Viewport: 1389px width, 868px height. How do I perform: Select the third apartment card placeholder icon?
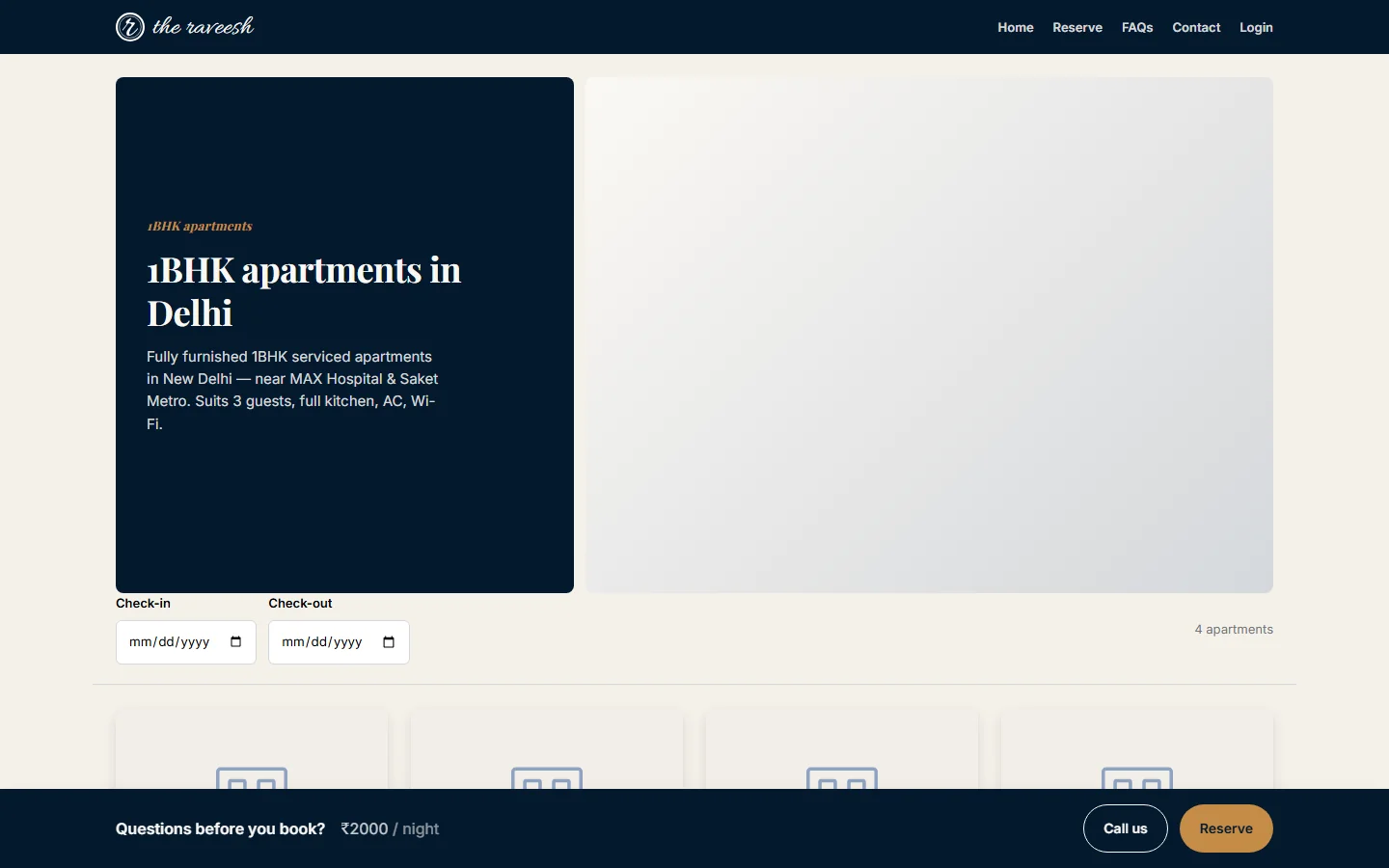point(842,778)
